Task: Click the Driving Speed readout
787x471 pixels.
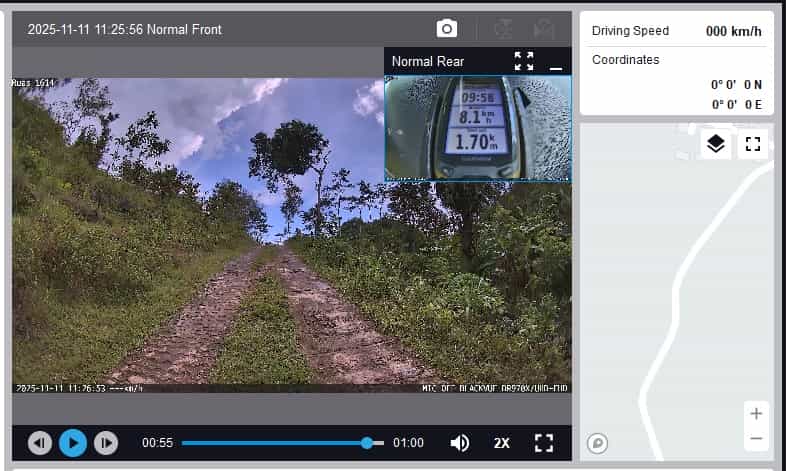Action: pos(676,31)
